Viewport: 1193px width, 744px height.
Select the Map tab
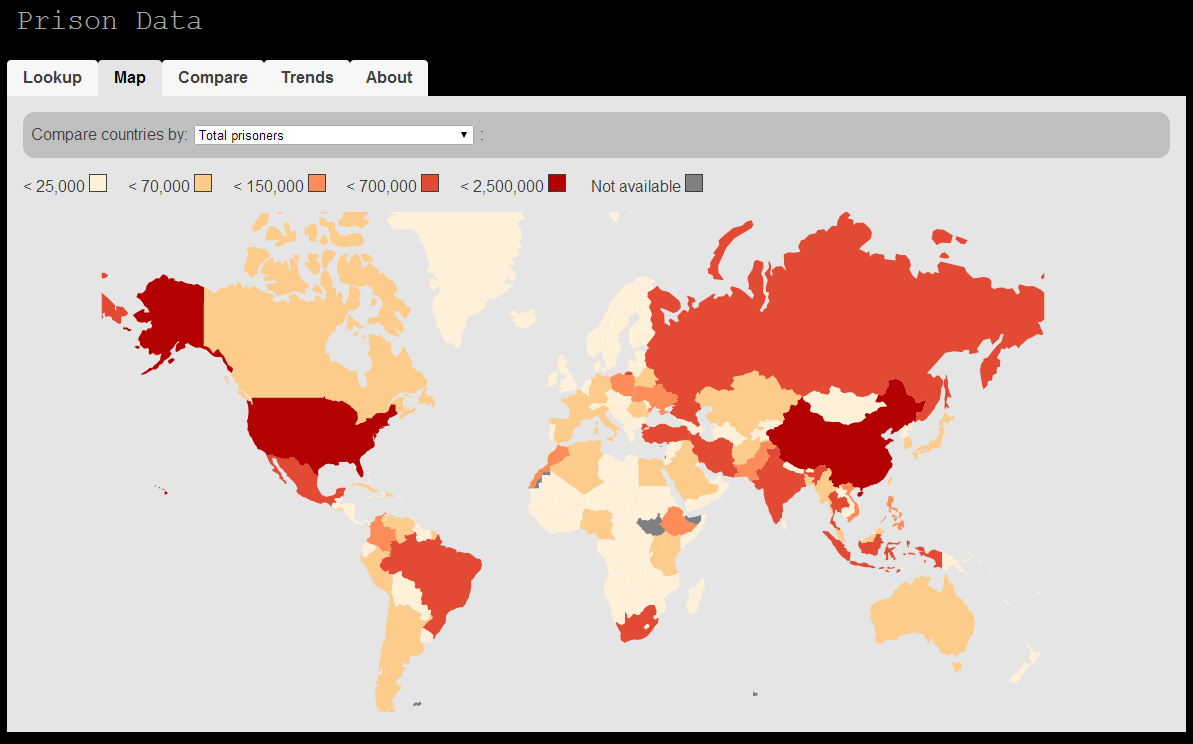(x=130, y=78)
